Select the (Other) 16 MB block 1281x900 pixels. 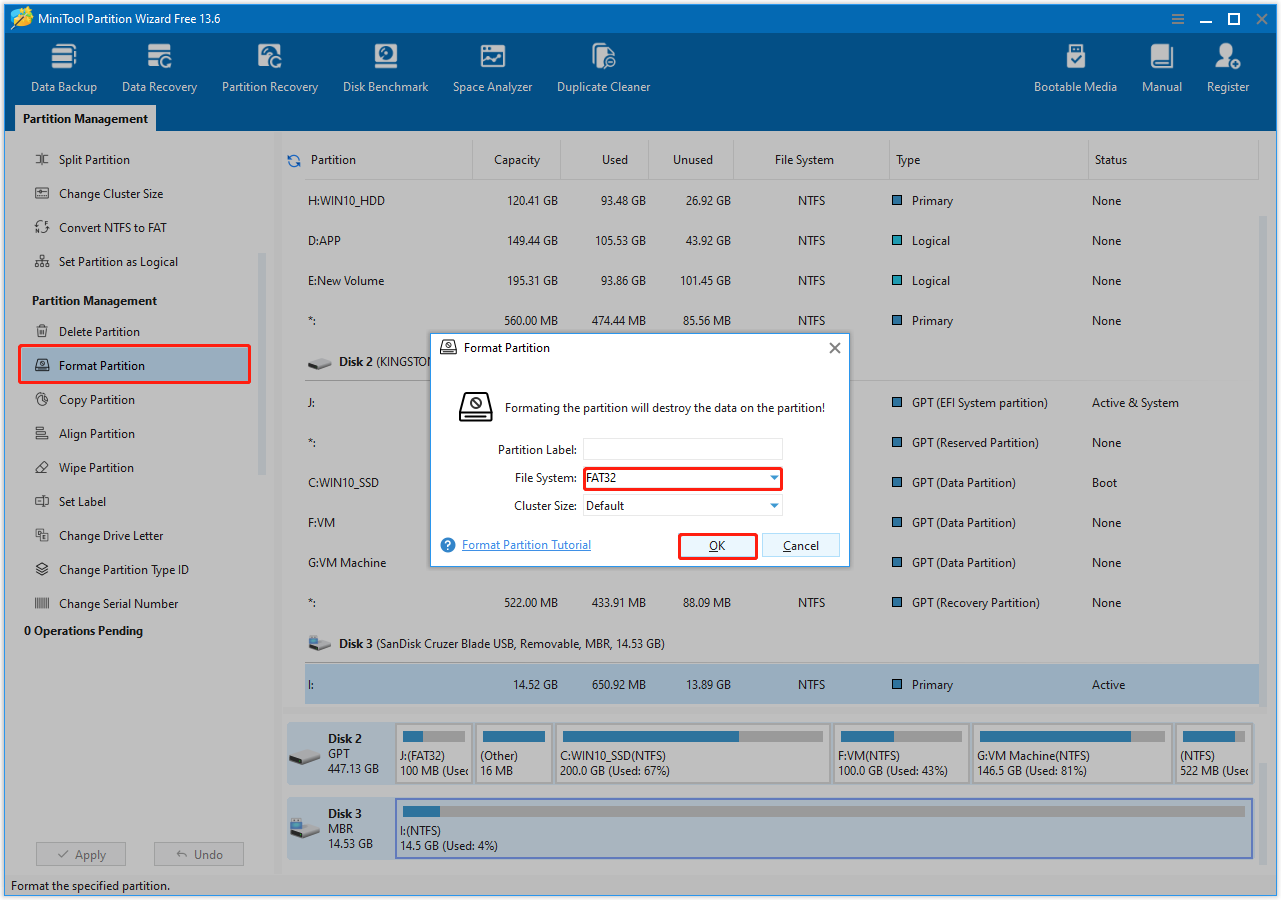[514, 754]
